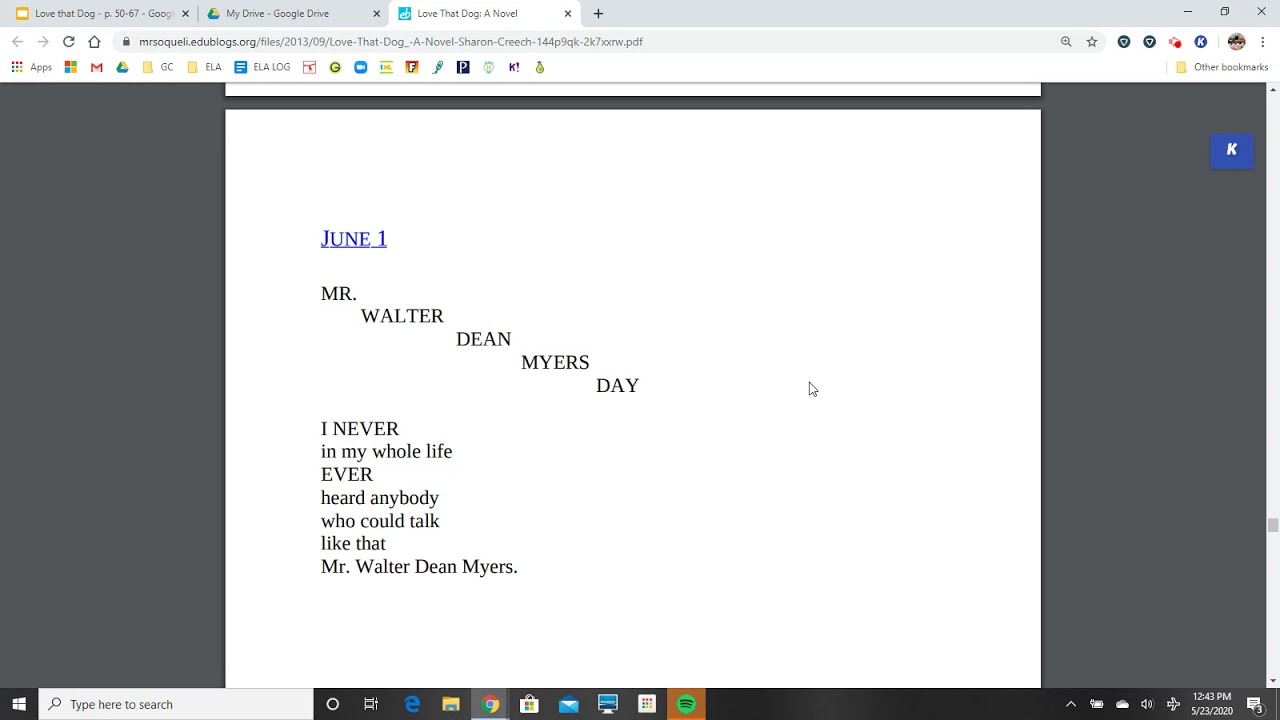Click the floating Kami K button
The height and width of the screenshot is (720, 1280).
point(1231,150)
